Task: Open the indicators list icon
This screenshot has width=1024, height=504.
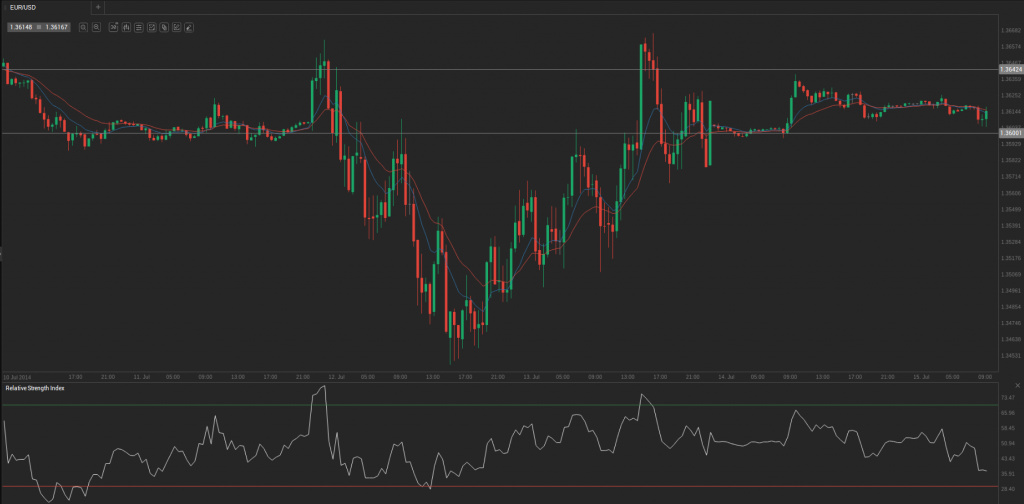Action: [x=138, y=27]
